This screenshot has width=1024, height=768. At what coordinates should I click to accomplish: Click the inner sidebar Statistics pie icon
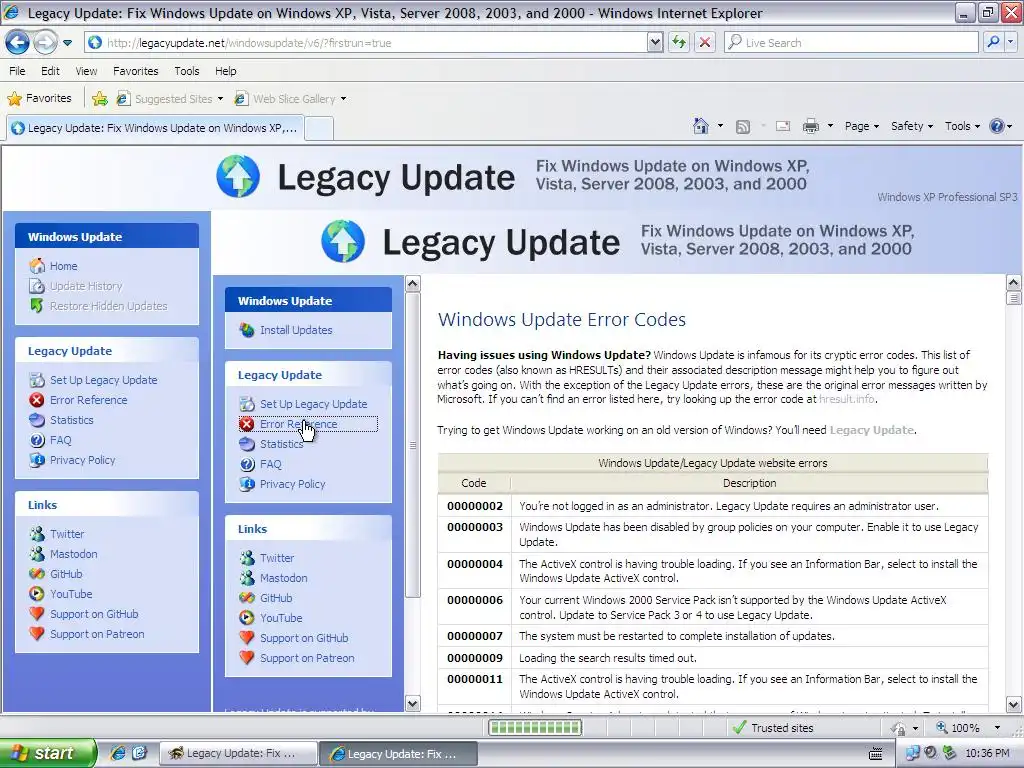247,444
